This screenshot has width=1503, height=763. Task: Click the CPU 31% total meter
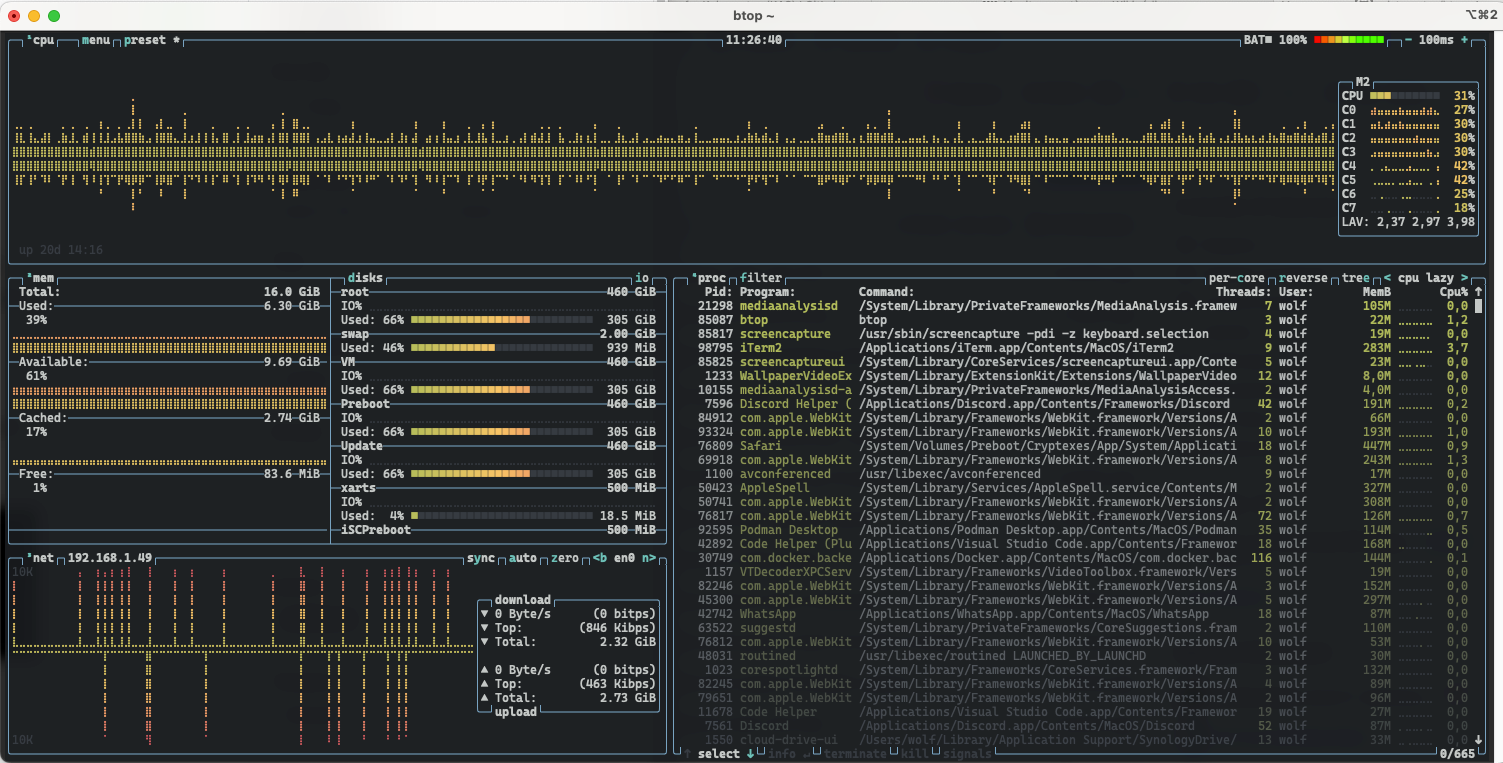(x=1405, y=96)
